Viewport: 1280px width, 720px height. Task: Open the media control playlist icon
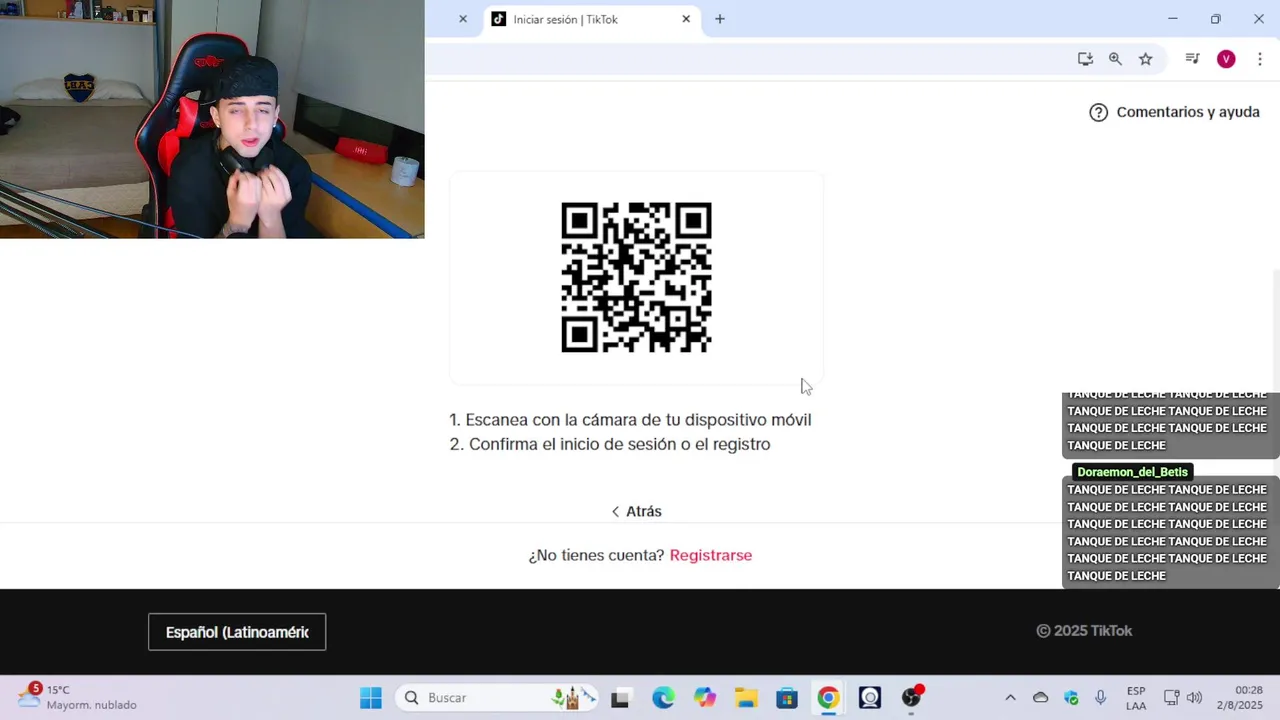click(1192, 59)
